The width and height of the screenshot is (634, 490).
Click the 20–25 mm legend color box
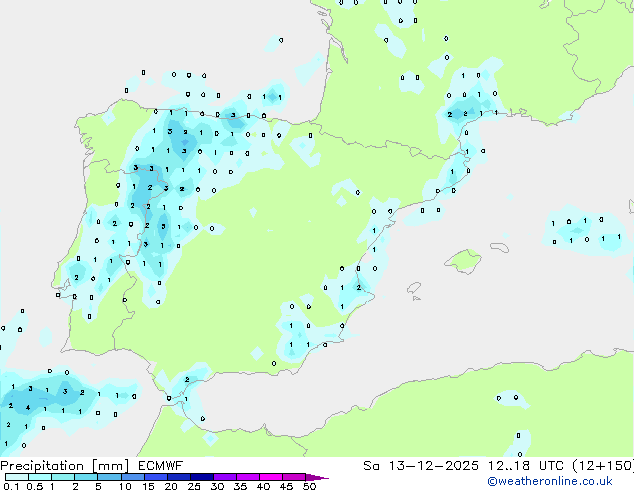pos(178,477)
